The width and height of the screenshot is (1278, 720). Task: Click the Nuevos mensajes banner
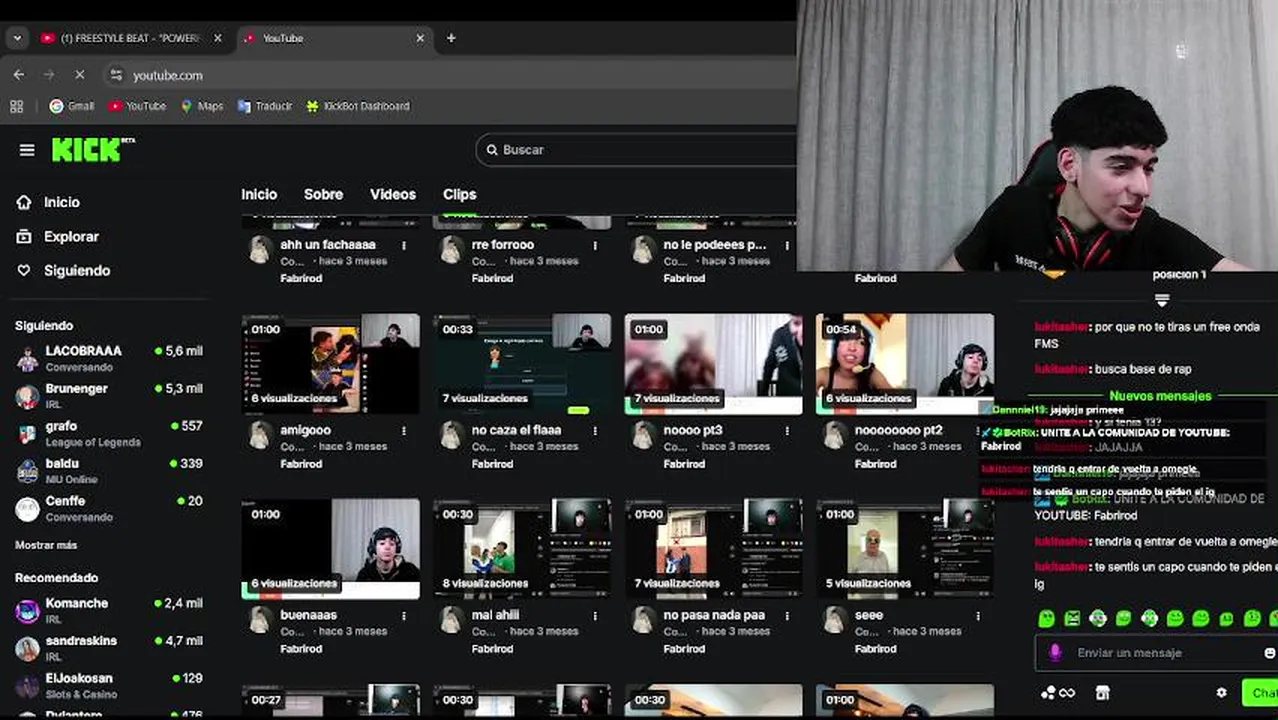[x=1160, y=396]
